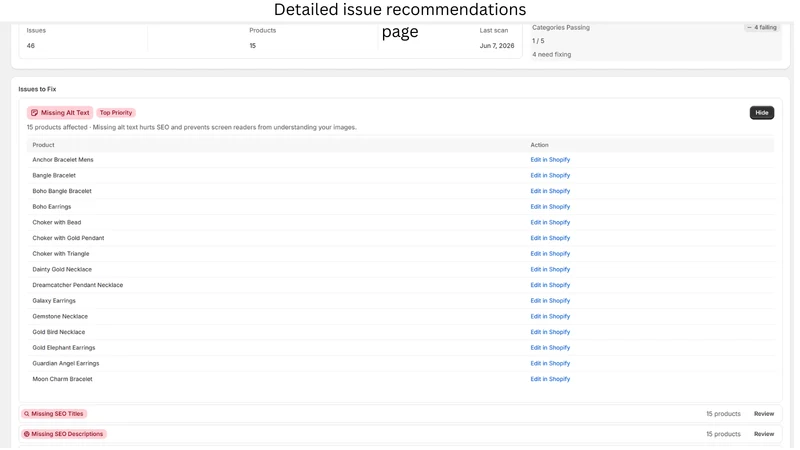The image size is (800, 450).
Task: Click the Missing SEO Descriptions badge icon
Action: tap(27, 434)
